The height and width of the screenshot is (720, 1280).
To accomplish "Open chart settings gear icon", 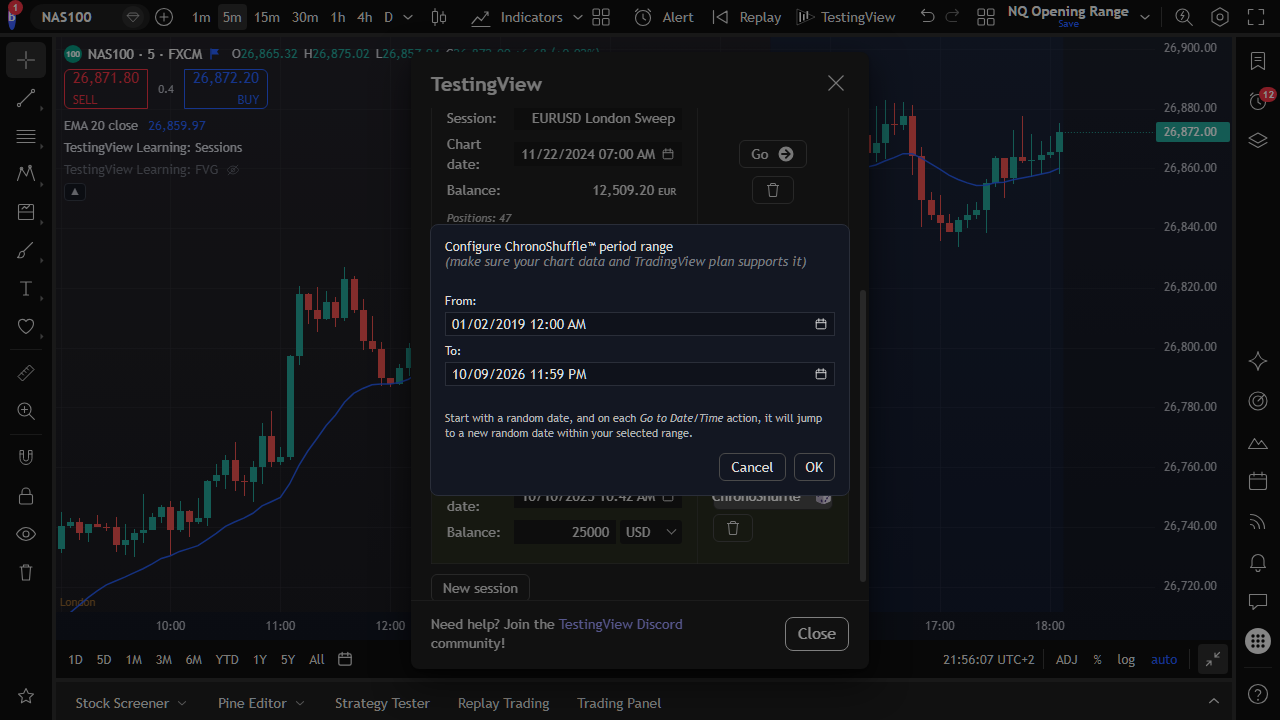I will coord(1220,17).
